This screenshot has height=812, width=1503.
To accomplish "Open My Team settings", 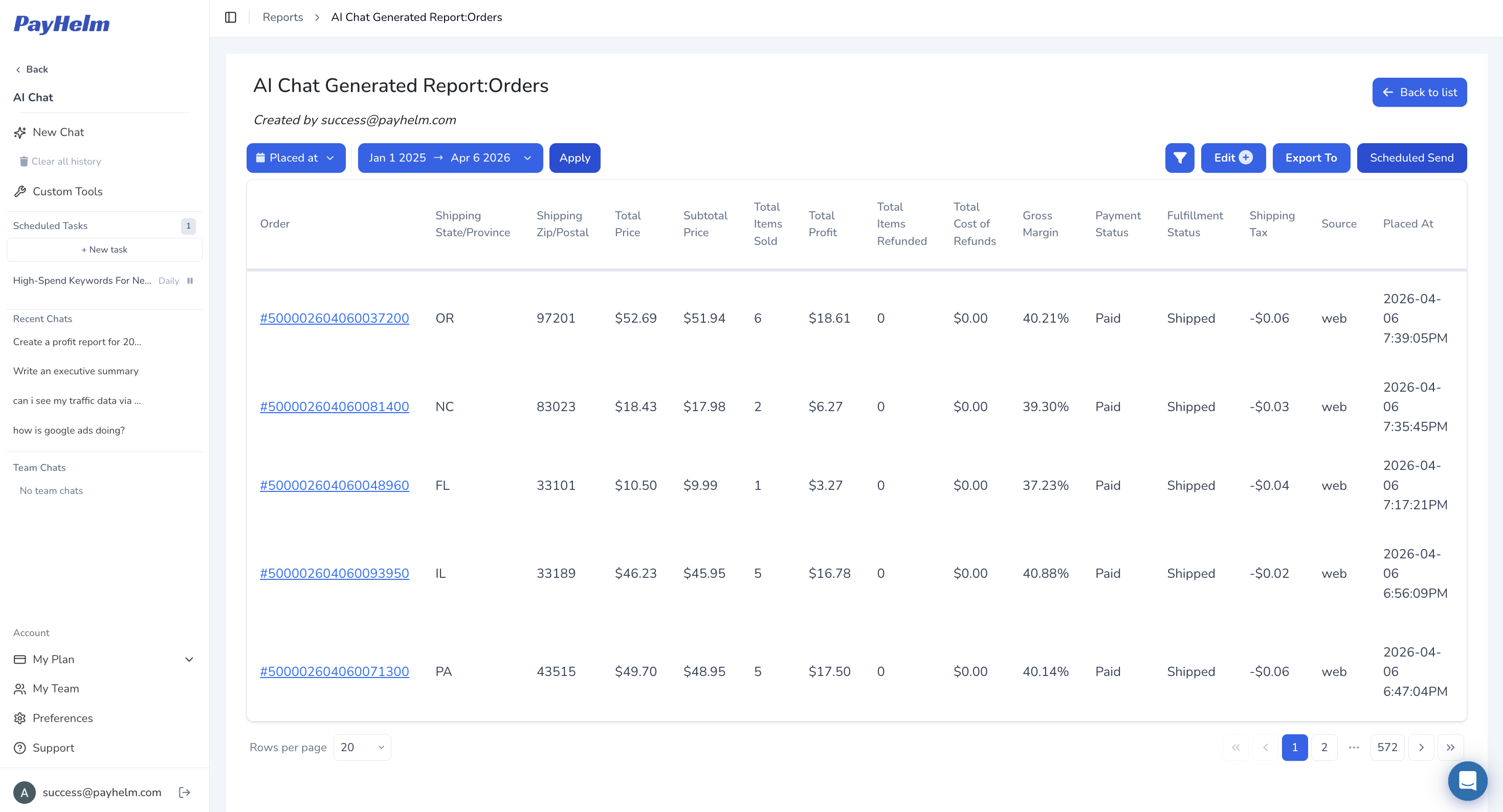I will pyautogui.click(x=46, y=688).
